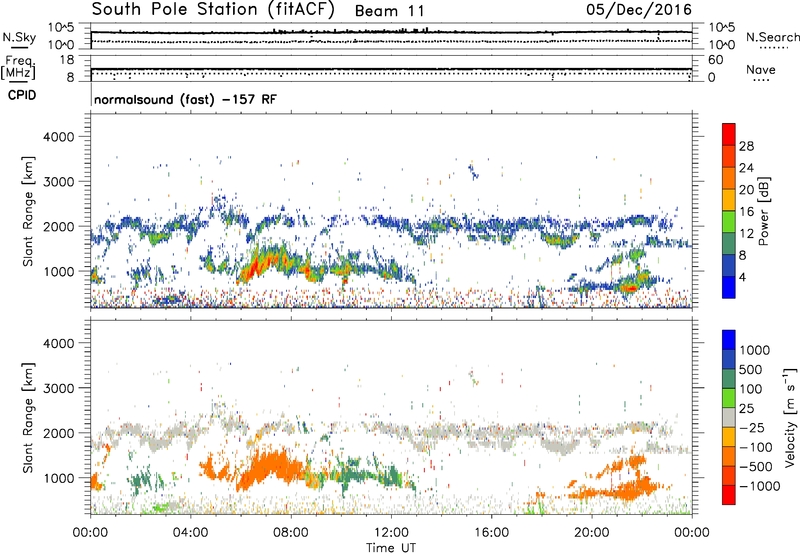Select the "Beam 11" label
This screenshot has height=554, width=800.
(x=389, y=11)
